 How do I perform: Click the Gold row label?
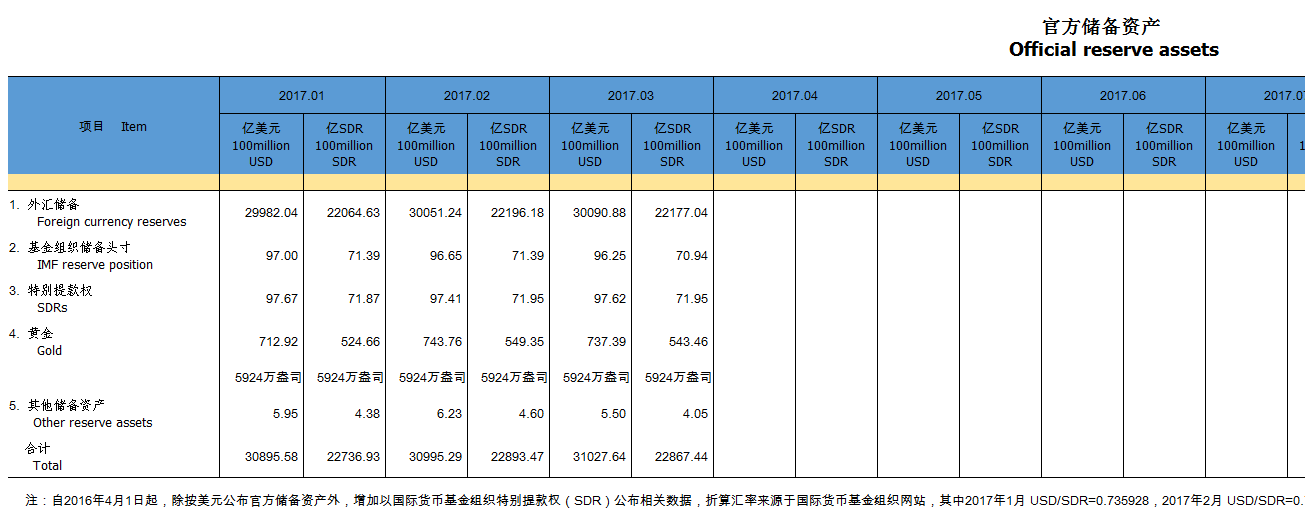(49, 351)
